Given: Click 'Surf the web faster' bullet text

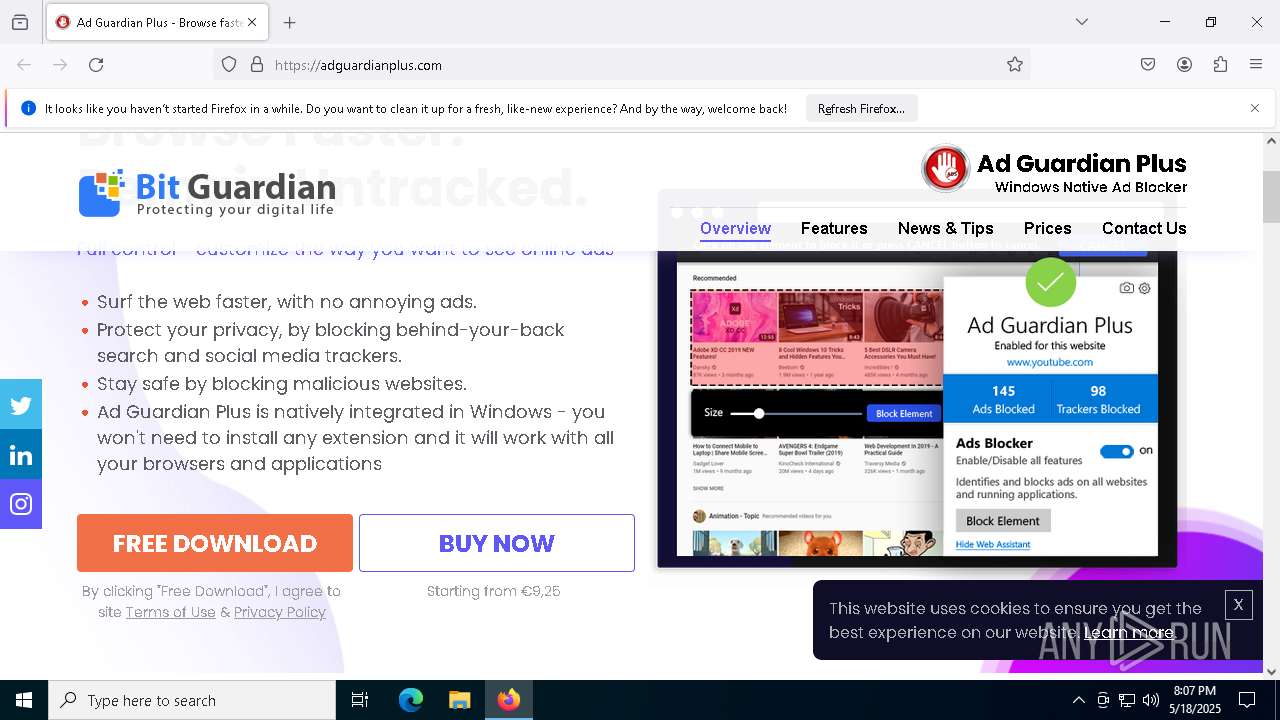Looking at the screenshot, I should click(287, 302).
